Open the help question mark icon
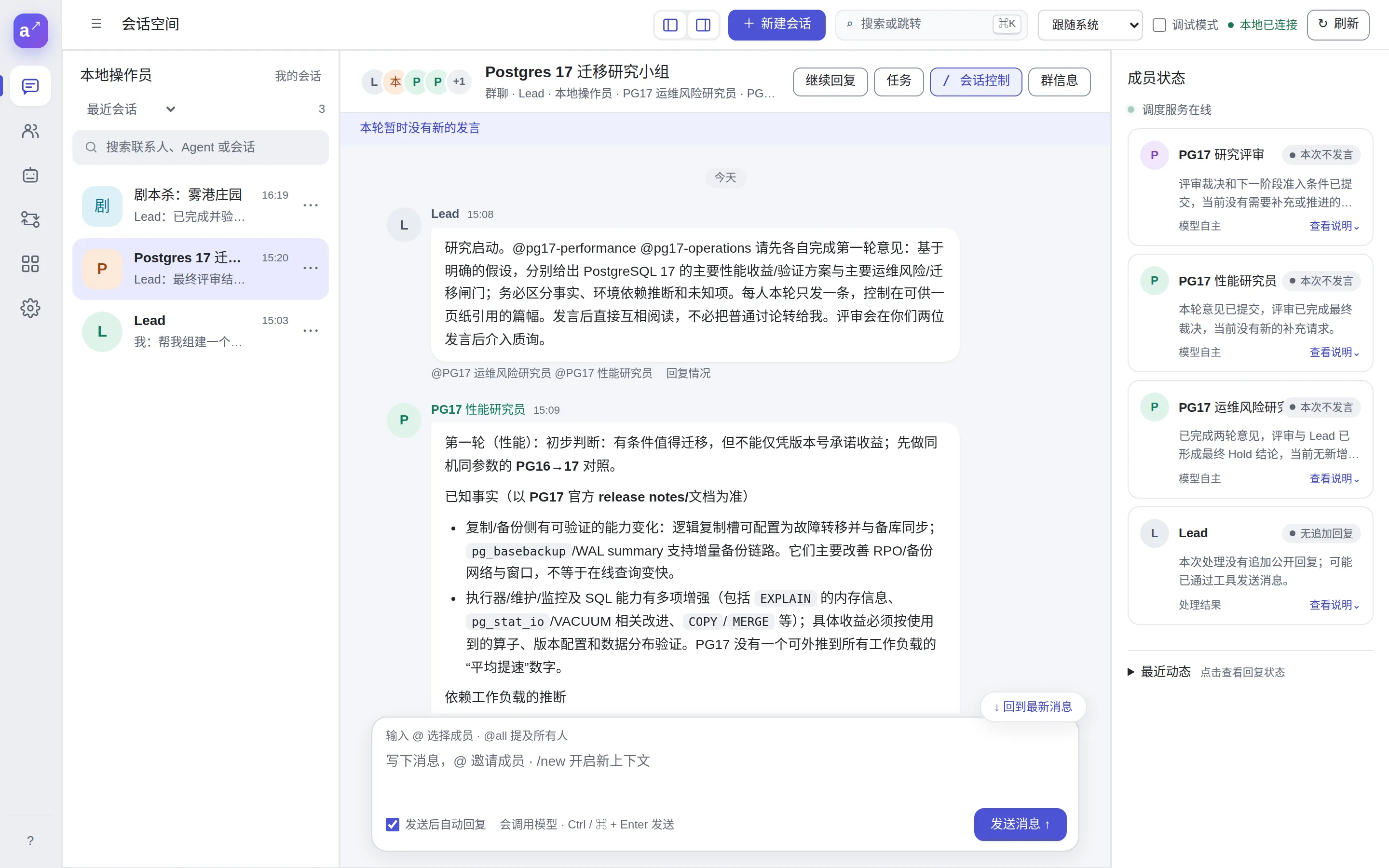 (30, 841)
